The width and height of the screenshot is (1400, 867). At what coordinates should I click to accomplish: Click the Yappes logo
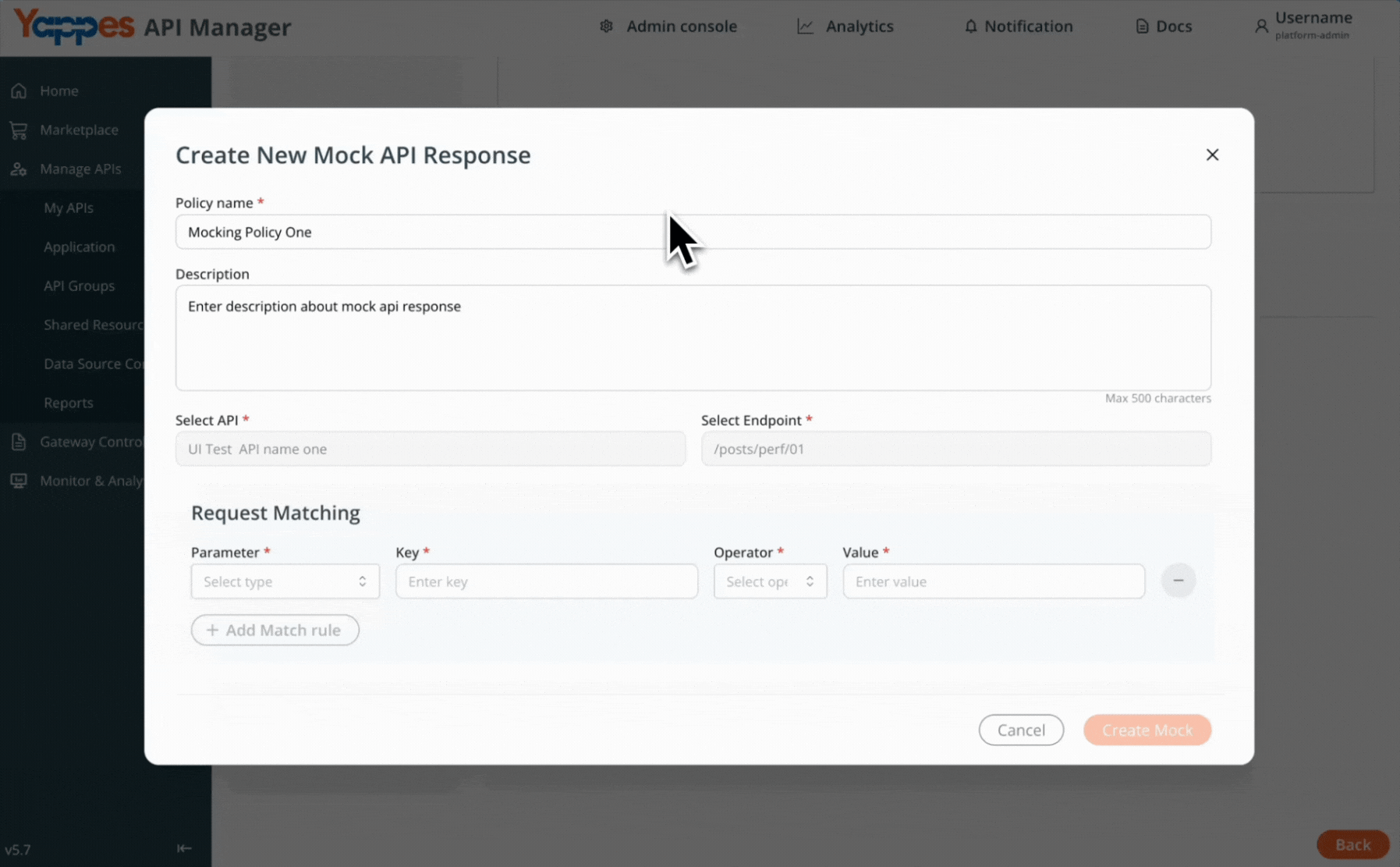coord(74,26)
